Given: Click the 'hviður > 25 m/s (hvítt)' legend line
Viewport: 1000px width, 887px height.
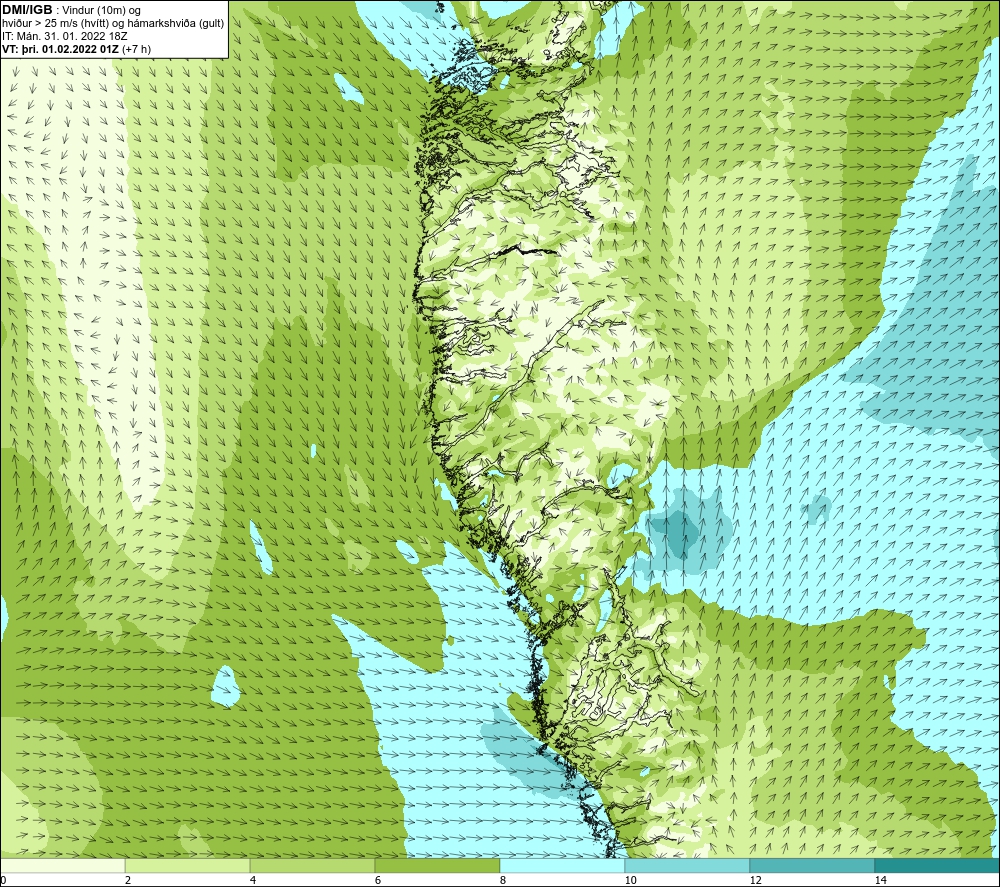Looking at the screenshot, I should point(113,24).
